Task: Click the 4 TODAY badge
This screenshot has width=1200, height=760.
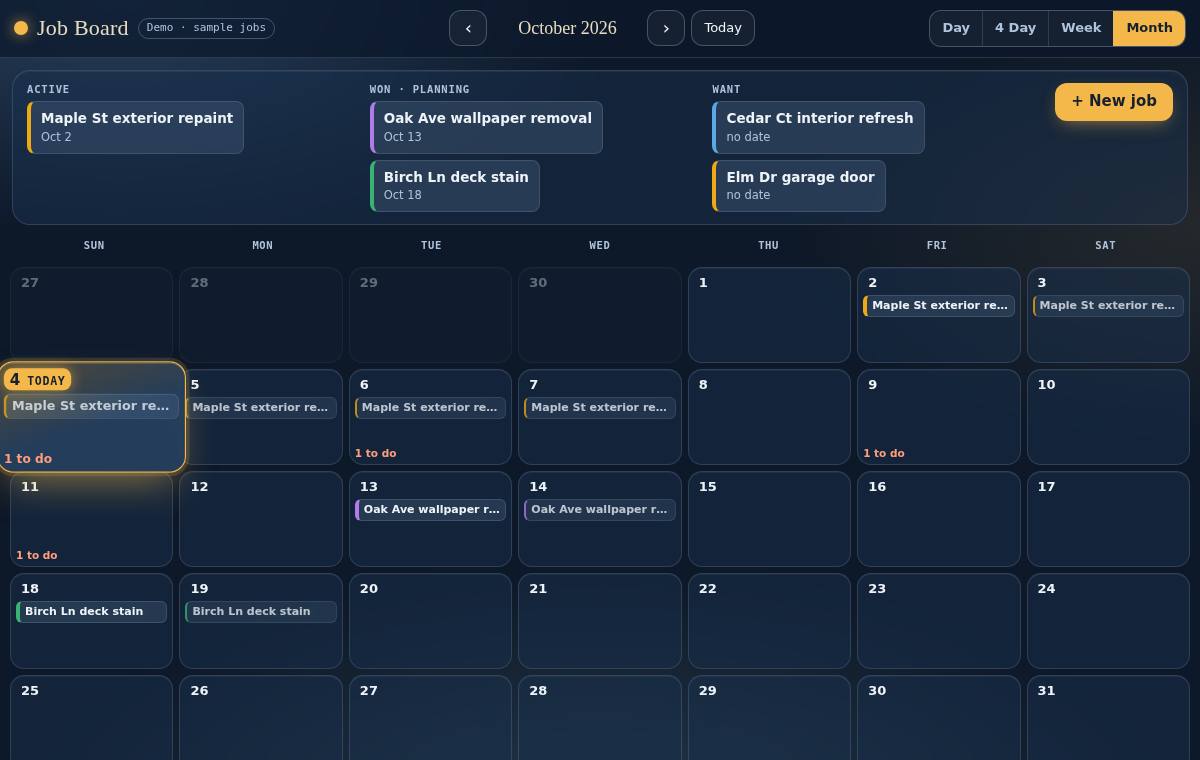Action: point(37,380)
